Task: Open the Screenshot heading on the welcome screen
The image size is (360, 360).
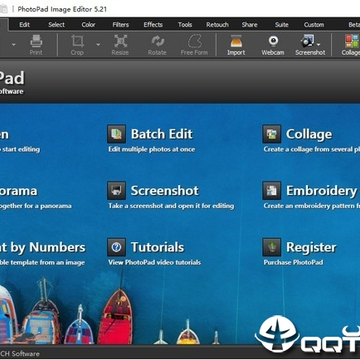Action: [165, 191]
